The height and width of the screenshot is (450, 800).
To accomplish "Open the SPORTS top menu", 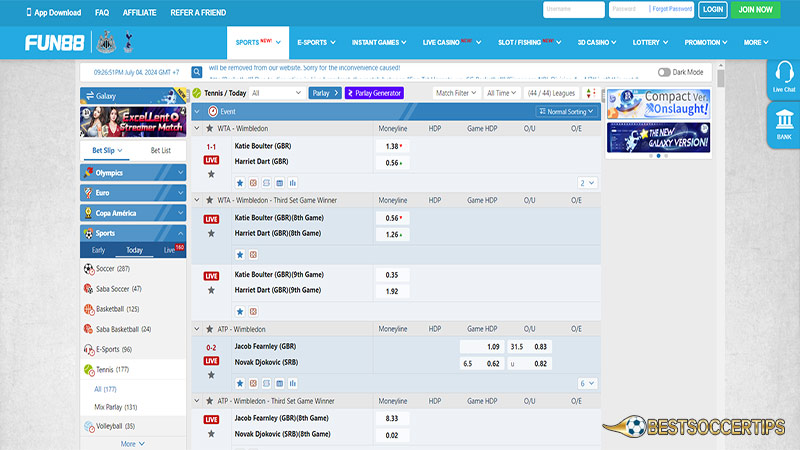I will (258, 42).
